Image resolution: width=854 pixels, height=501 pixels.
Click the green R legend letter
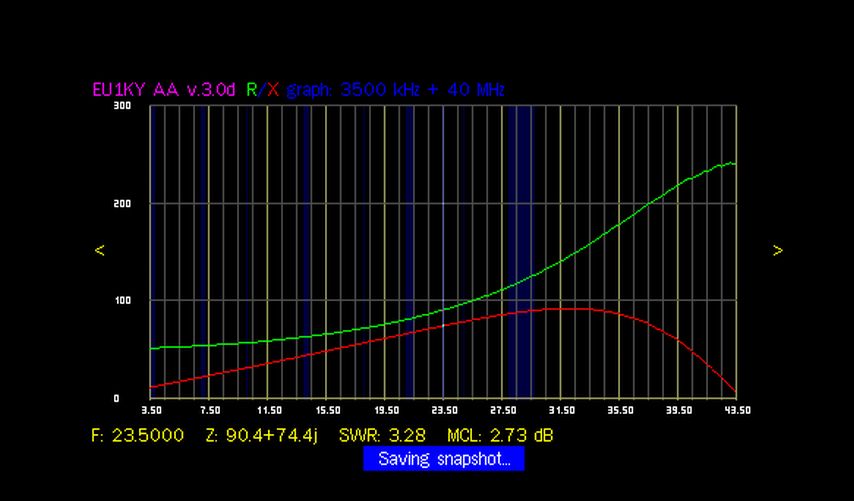tap(252, 89)
